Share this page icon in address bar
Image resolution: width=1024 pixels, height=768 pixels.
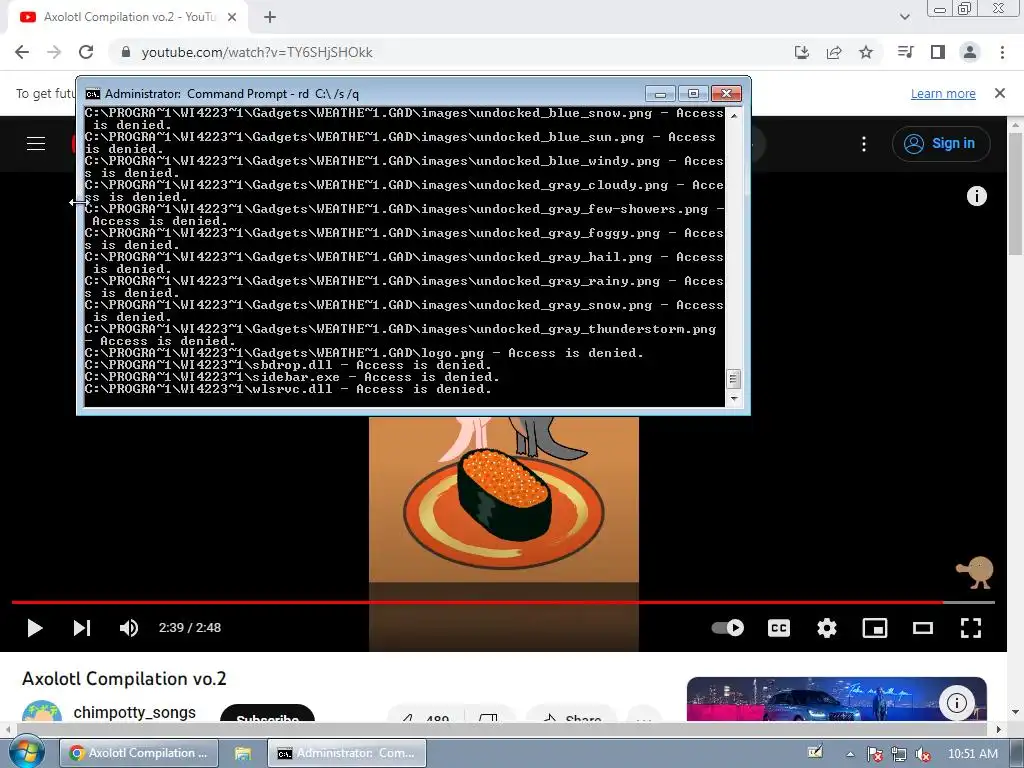834,52
